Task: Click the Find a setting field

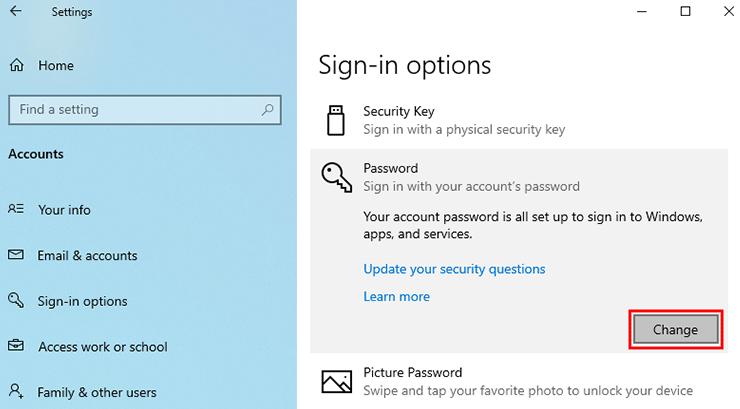Action: coord(145,110)
